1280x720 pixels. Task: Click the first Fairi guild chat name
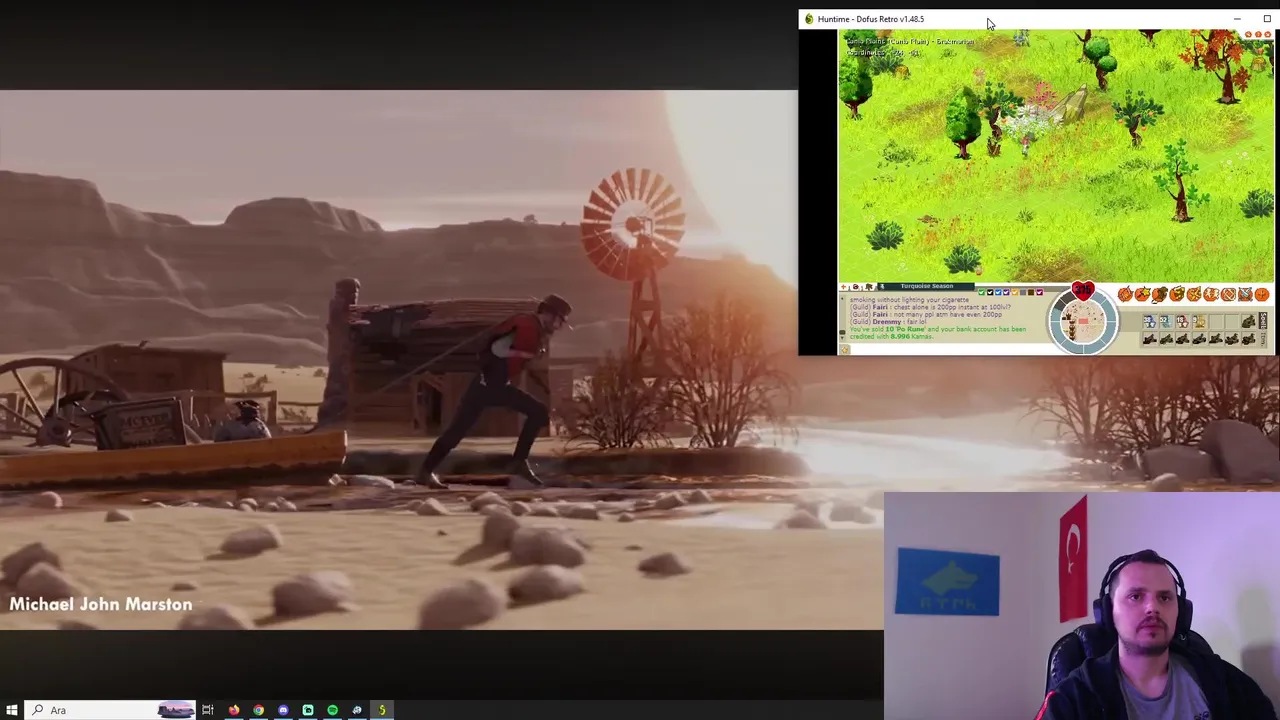880,307
